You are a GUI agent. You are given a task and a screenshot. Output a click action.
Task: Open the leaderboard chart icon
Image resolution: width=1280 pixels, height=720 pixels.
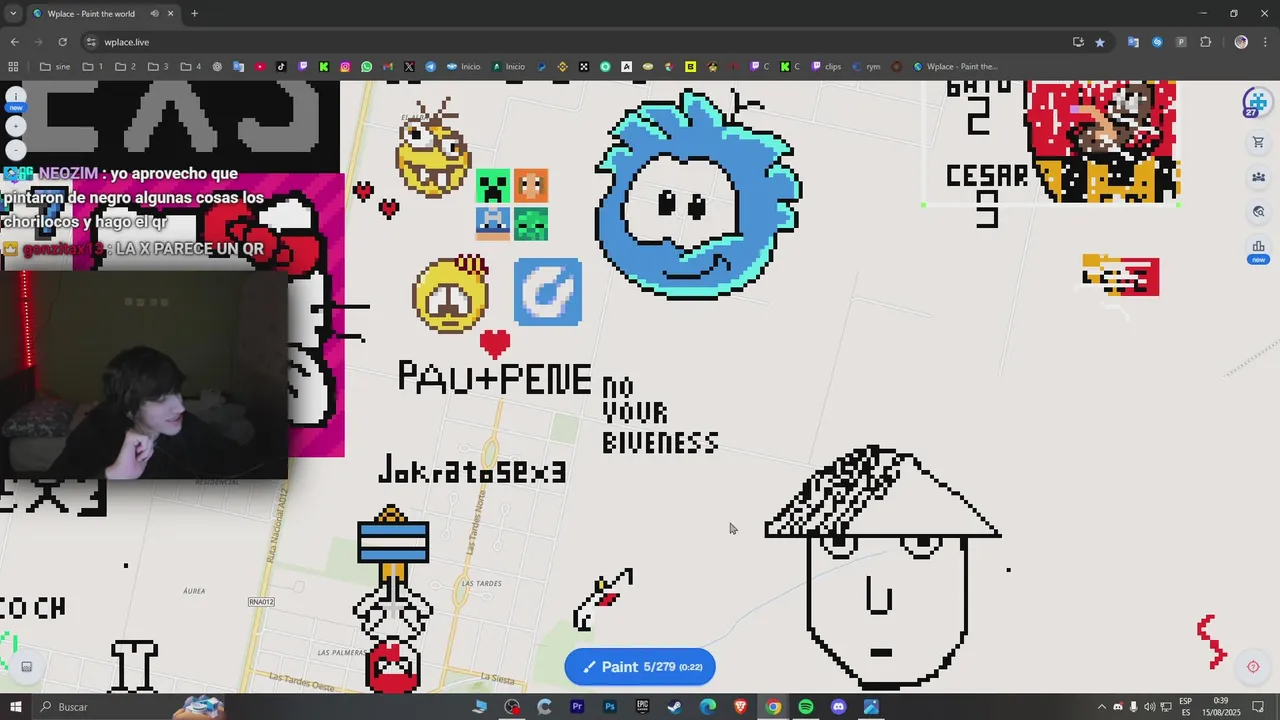click(x=1258, y=247)
